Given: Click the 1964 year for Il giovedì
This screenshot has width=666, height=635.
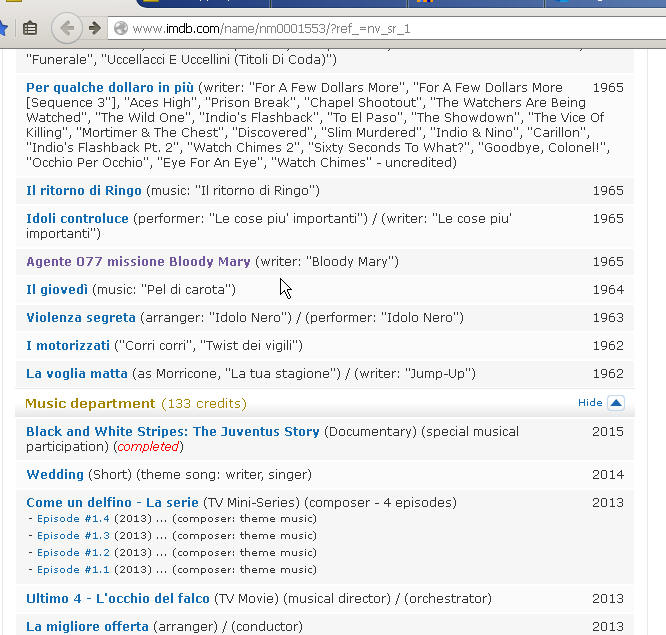Looking at the screenshot, I should (x=608, y=290).
